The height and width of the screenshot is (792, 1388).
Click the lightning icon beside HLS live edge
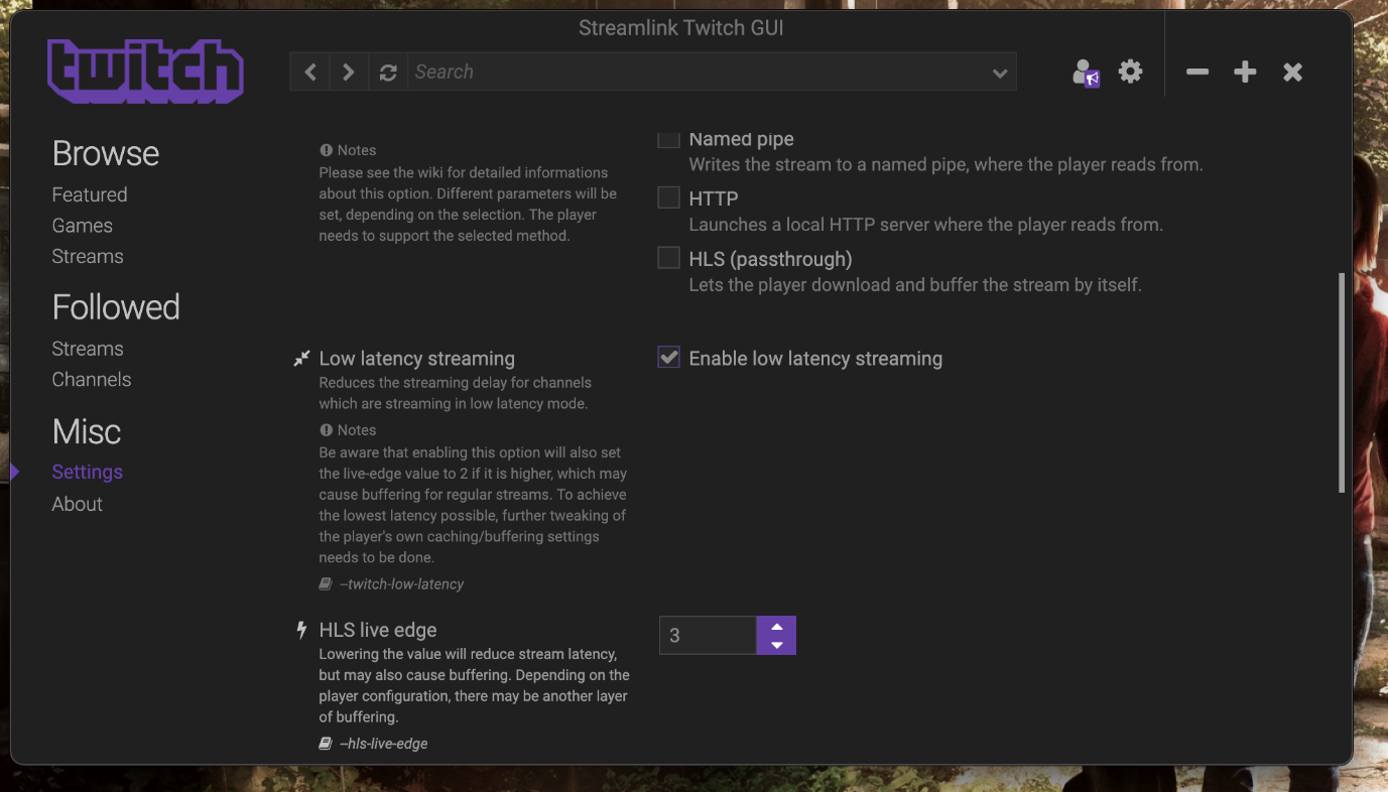point(301,629)
